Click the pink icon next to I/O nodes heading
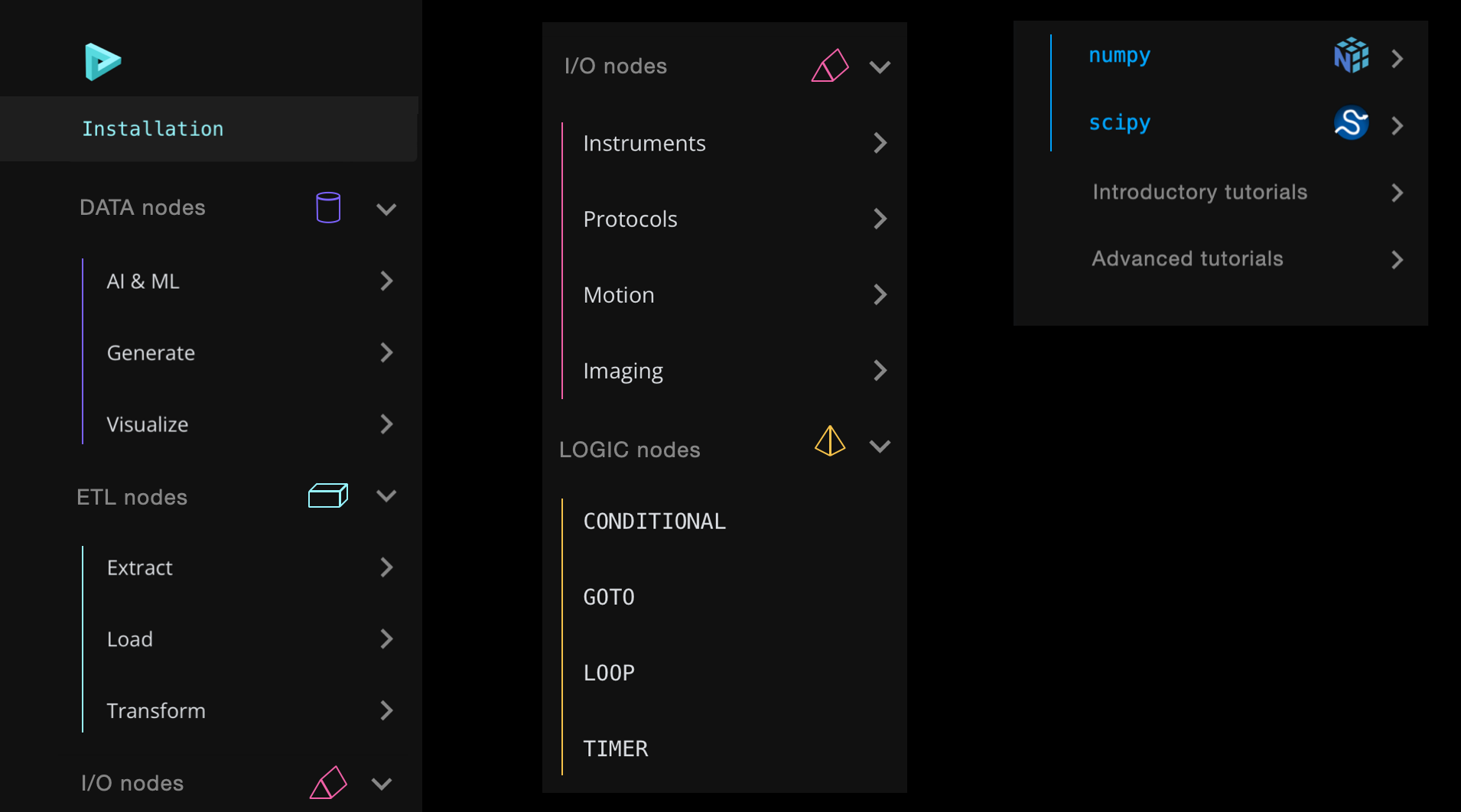The height and width of the screenshot is (812, 1461). 830,67
